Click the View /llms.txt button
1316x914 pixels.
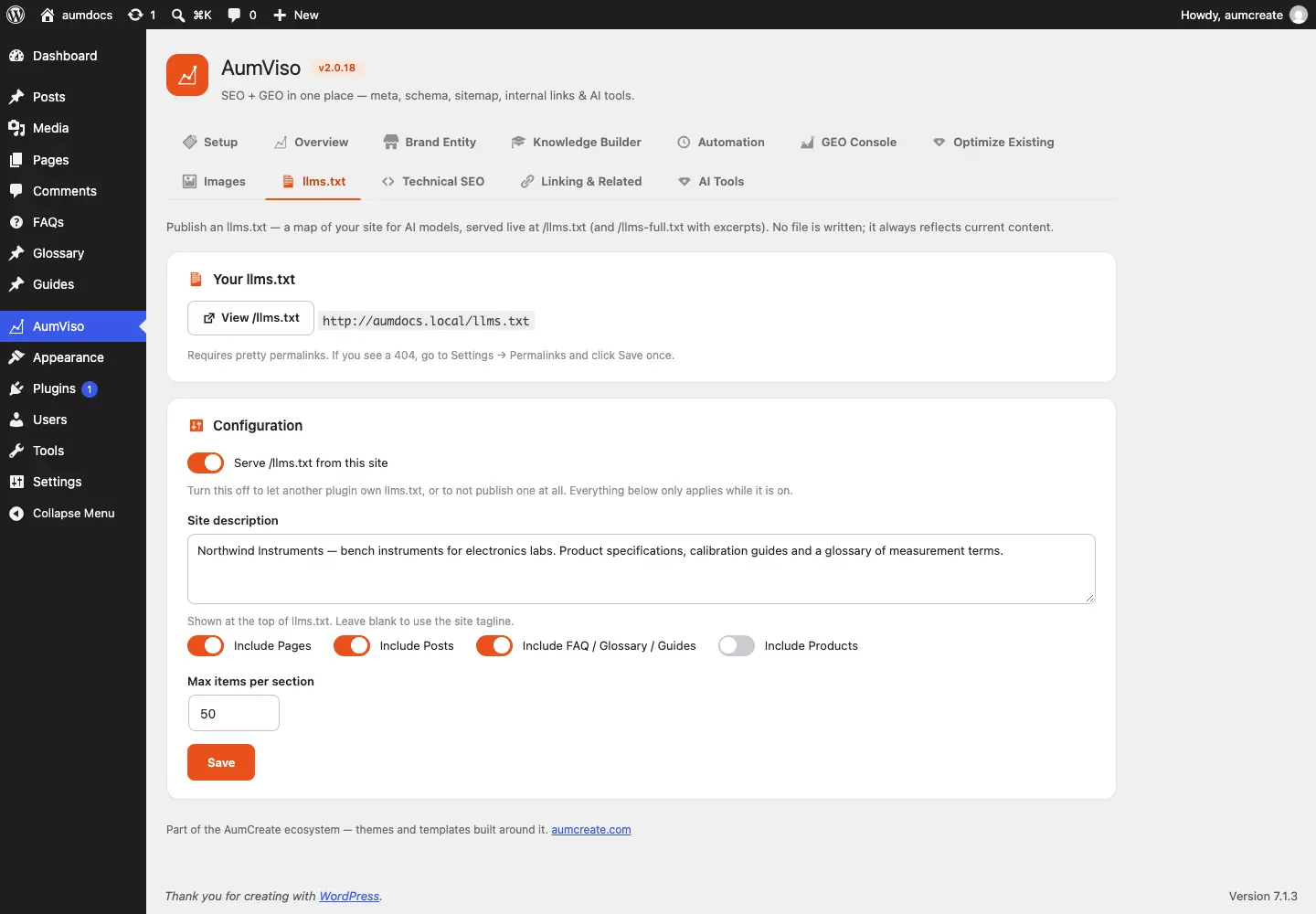click(250, 318)
